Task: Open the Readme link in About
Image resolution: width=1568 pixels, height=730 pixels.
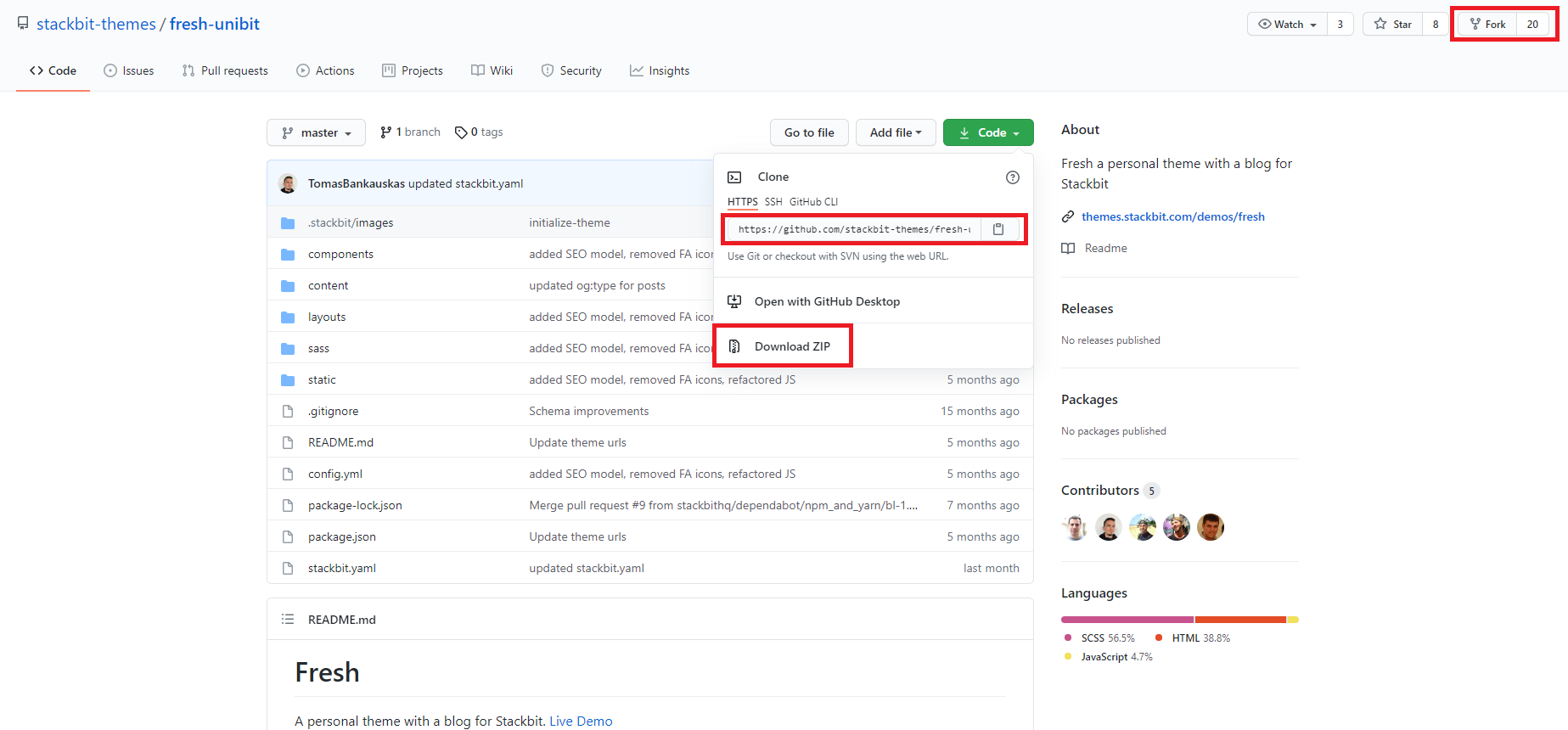Action: pyautogui.click(x=1106, y=248)
